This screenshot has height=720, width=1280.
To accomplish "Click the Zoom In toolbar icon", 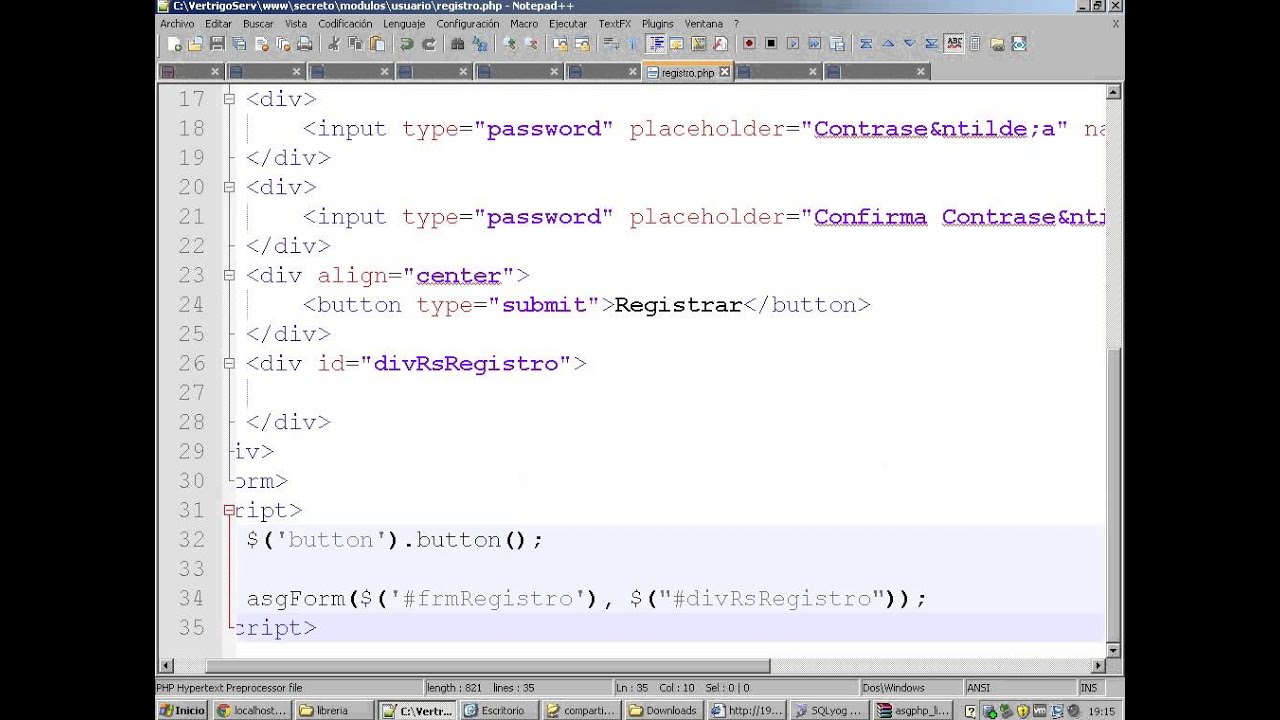I will [509, 44].
